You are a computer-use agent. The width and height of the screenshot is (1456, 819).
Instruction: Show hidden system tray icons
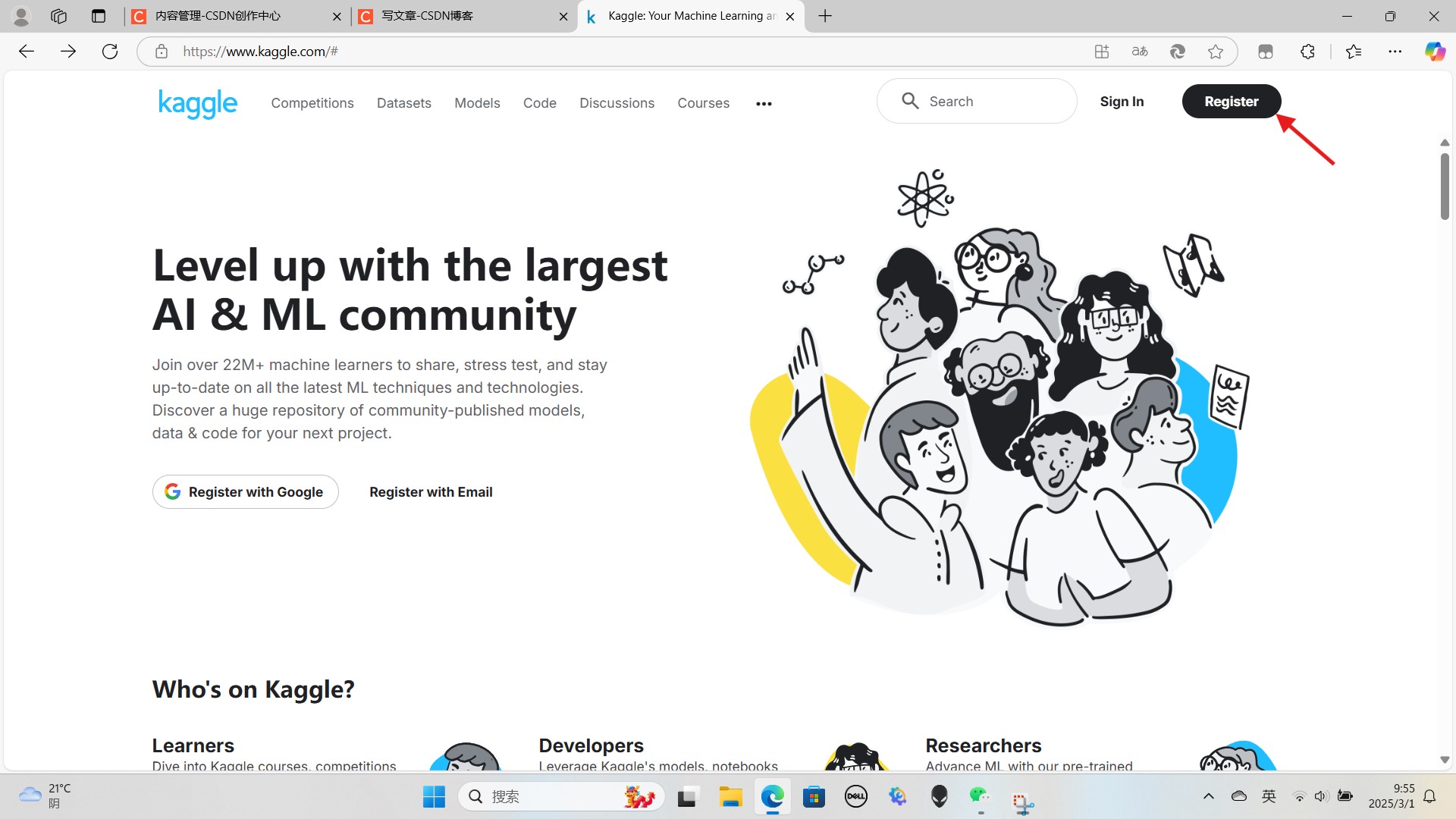tap(1209, 796)
